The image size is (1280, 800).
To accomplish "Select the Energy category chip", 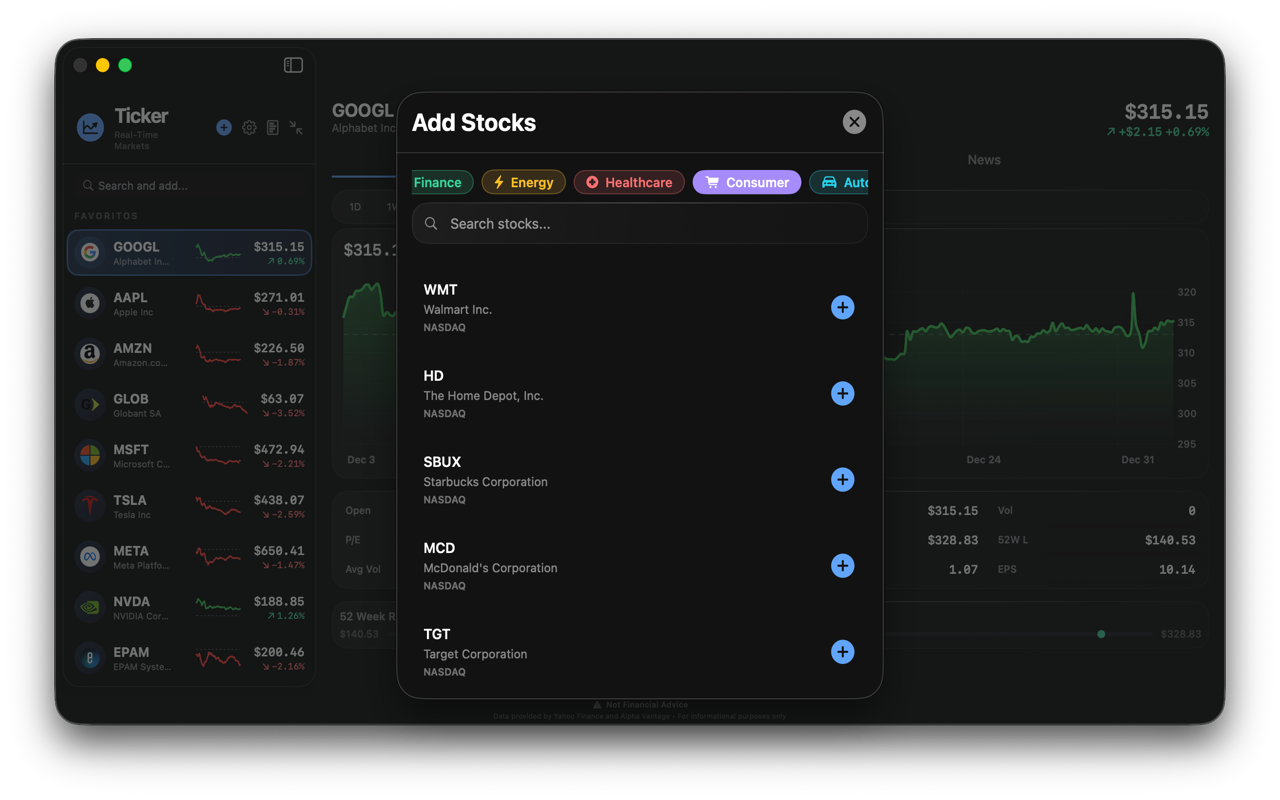I will pyautogui.click(x=523, y=182).
